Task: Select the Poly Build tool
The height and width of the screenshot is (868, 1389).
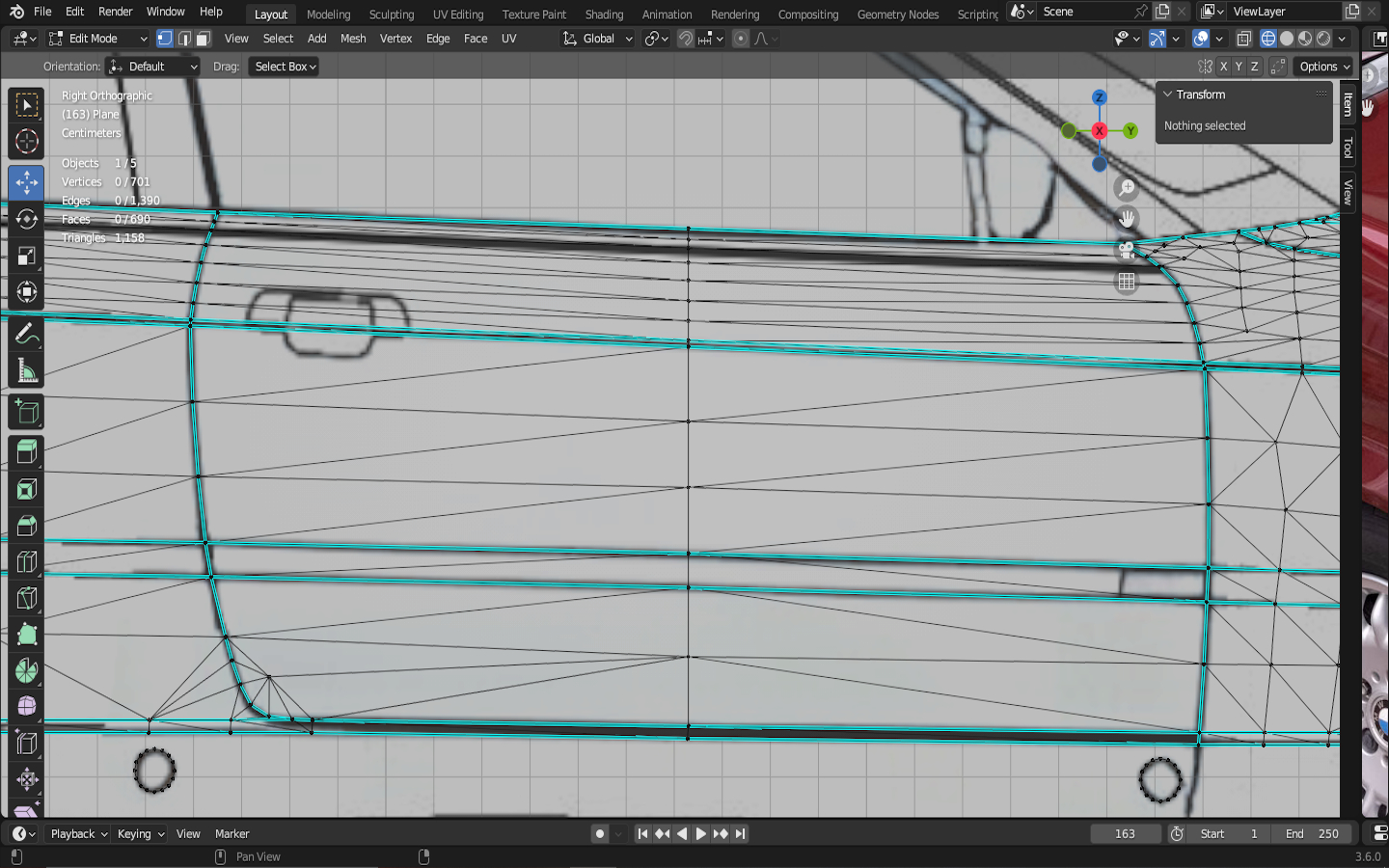Action: pyautogui.click(x=27, y=635)
